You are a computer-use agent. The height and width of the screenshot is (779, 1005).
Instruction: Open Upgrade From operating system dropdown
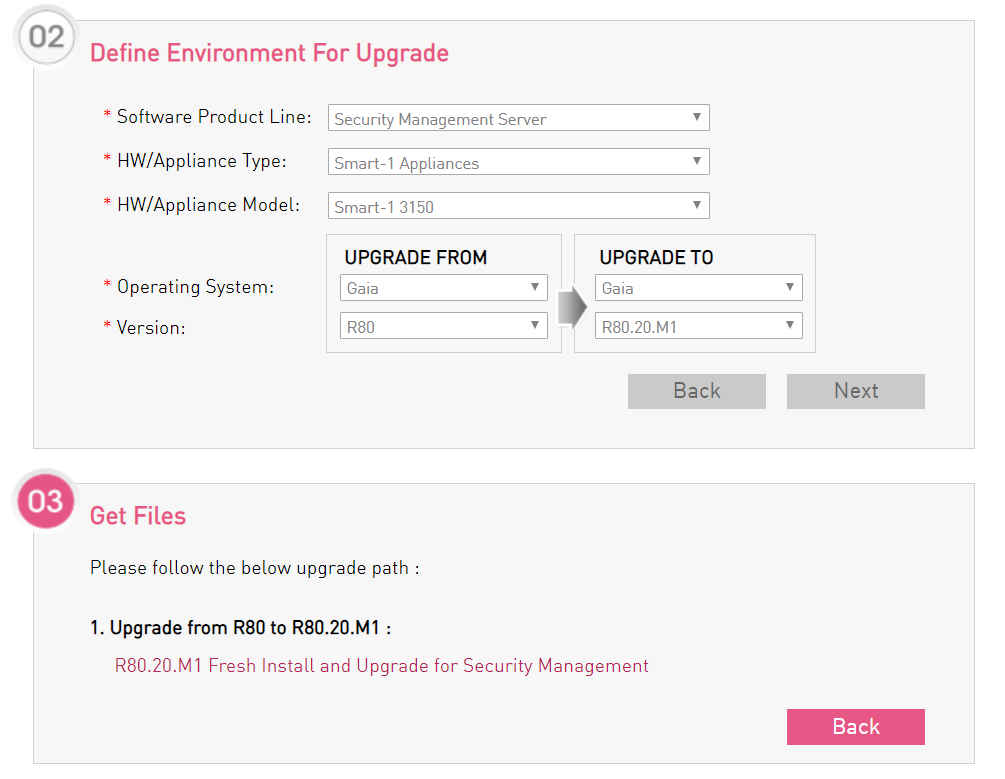pos(444,288)
